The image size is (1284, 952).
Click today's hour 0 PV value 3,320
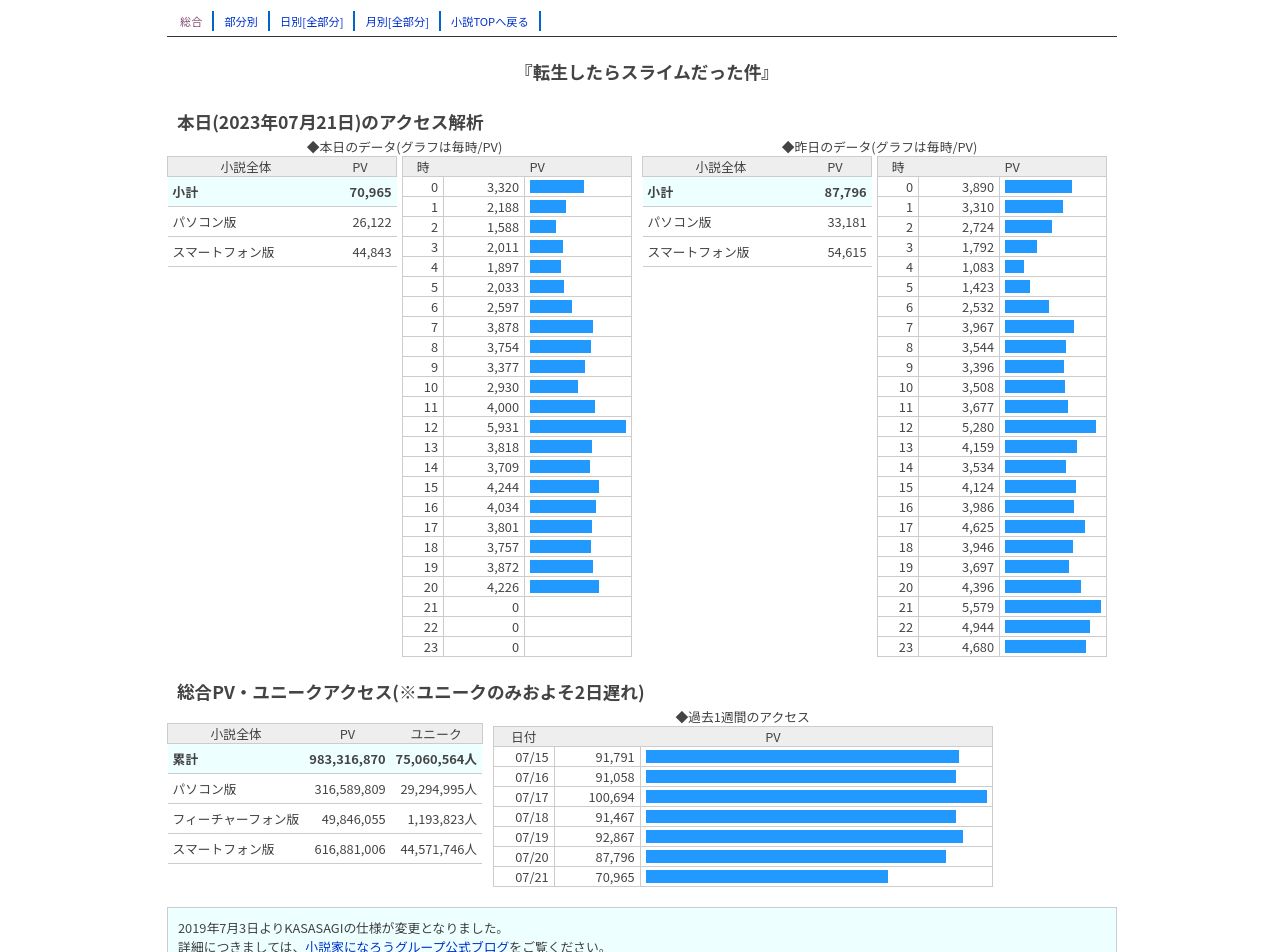(503, 187)
